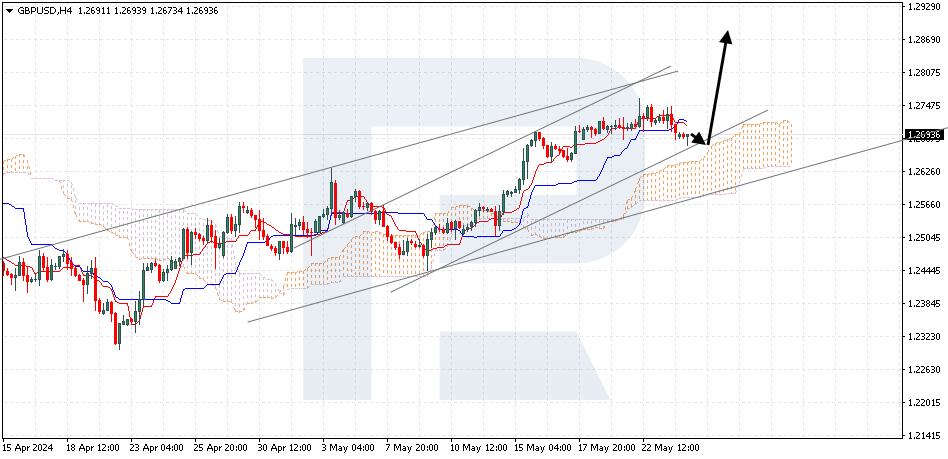This screenshot has width=948, height=459.
Task: Click the GBPUSD,H4 chart title text
Action: coord(44,11)
